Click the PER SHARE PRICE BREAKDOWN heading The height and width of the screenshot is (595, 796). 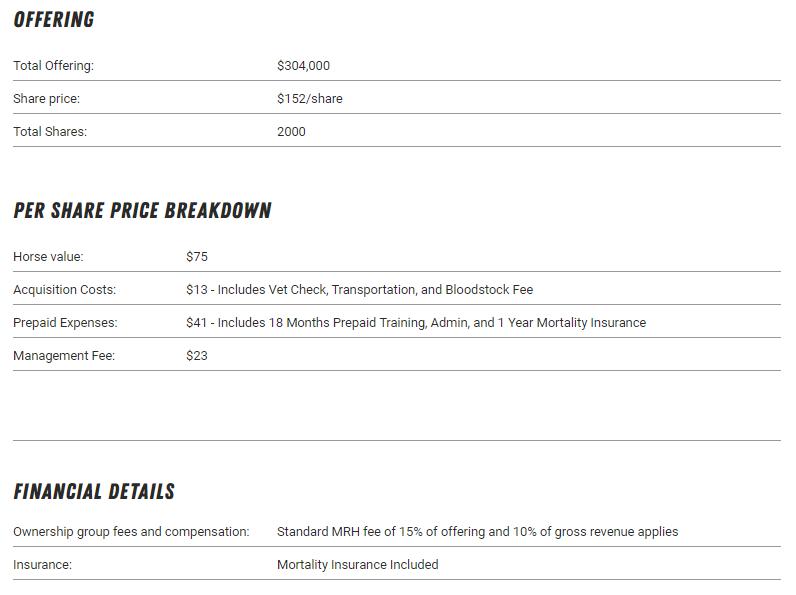(142, 211)
